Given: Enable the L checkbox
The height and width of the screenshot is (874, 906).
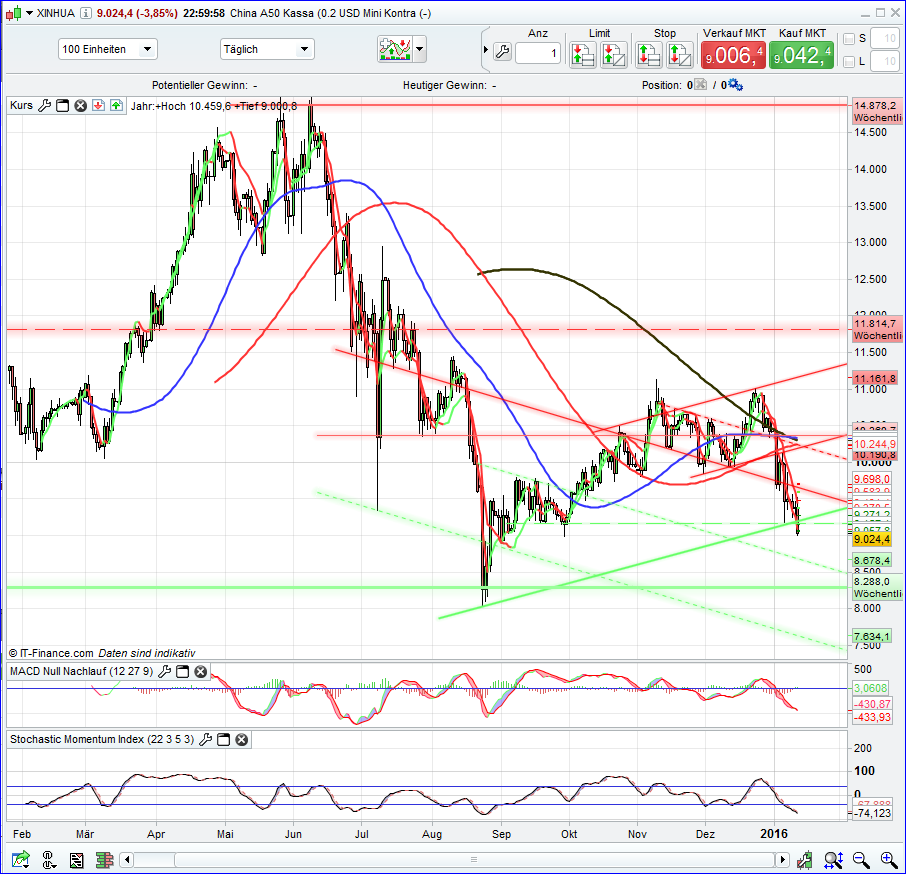Looking at the screenshot, I should [x=849, y=62].
